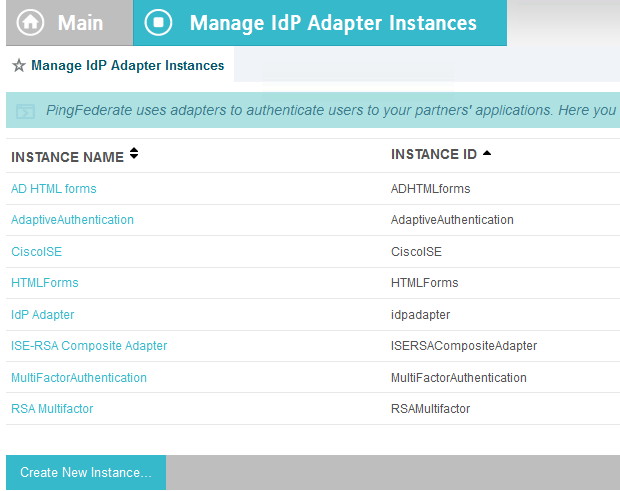Click the Main home icon
Screen dimensions: 620x491
[x=30, y=23]
